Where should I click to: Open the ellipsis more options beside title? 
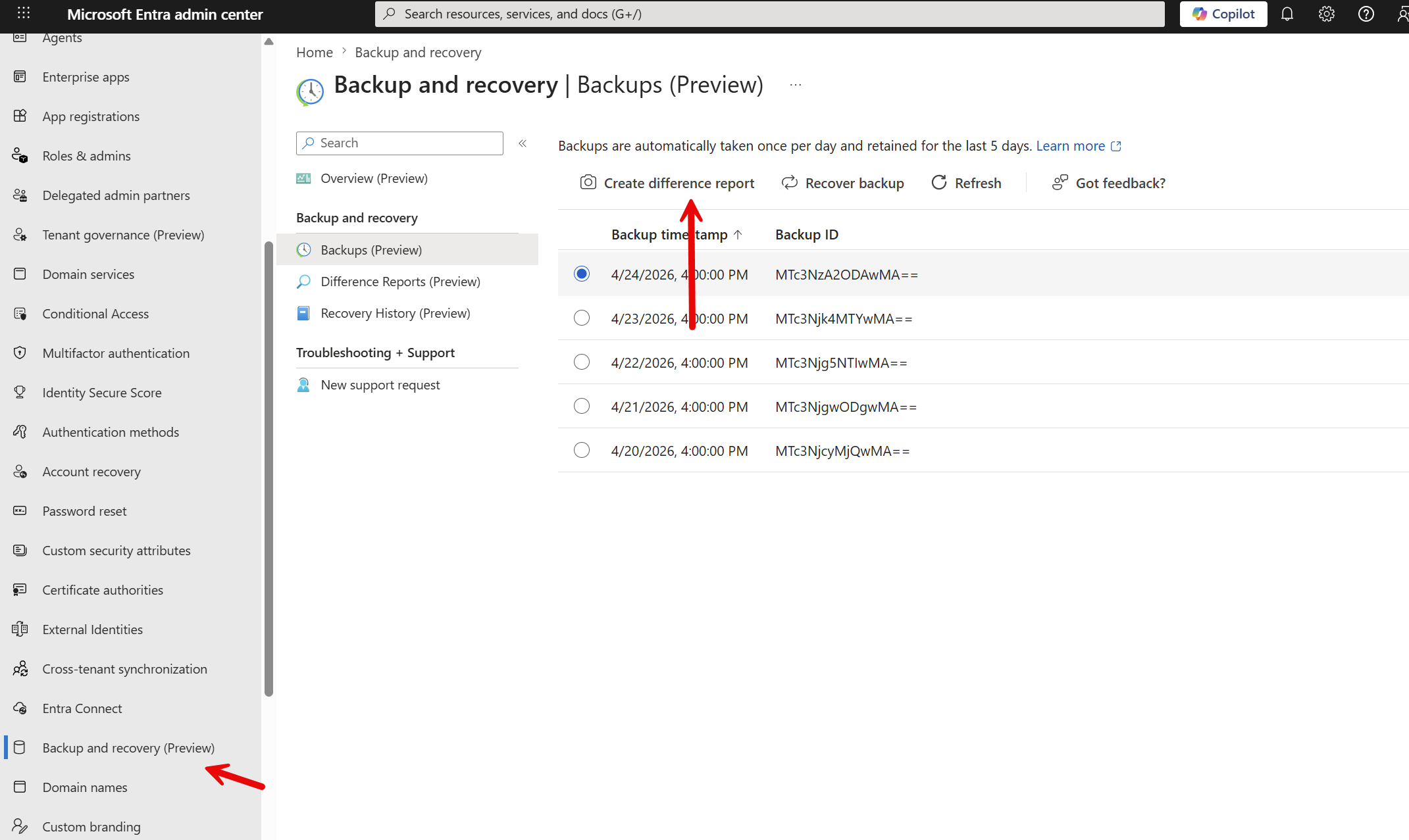[x=796, y=85]
